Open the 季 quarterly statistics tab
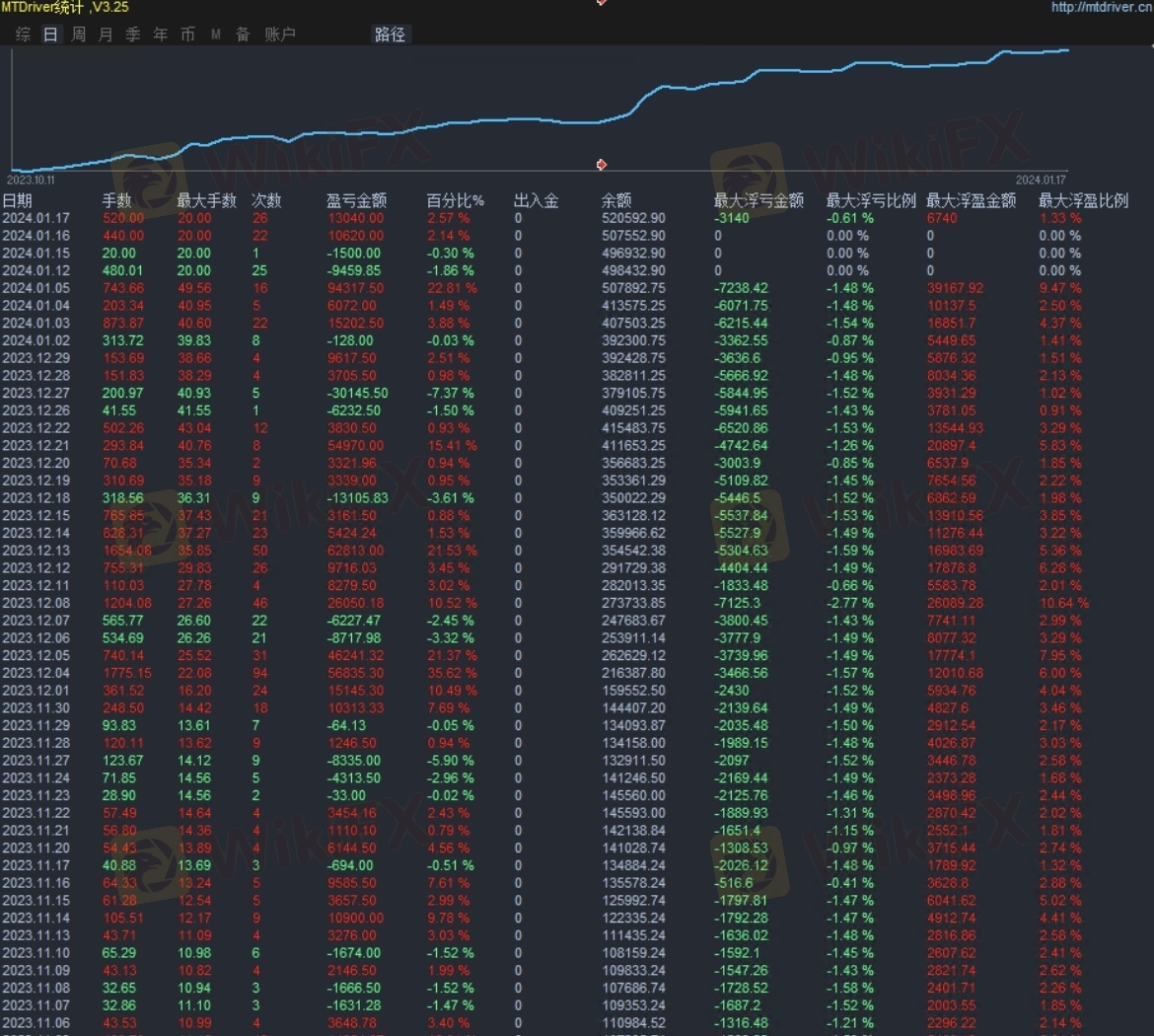 (133, 35)
